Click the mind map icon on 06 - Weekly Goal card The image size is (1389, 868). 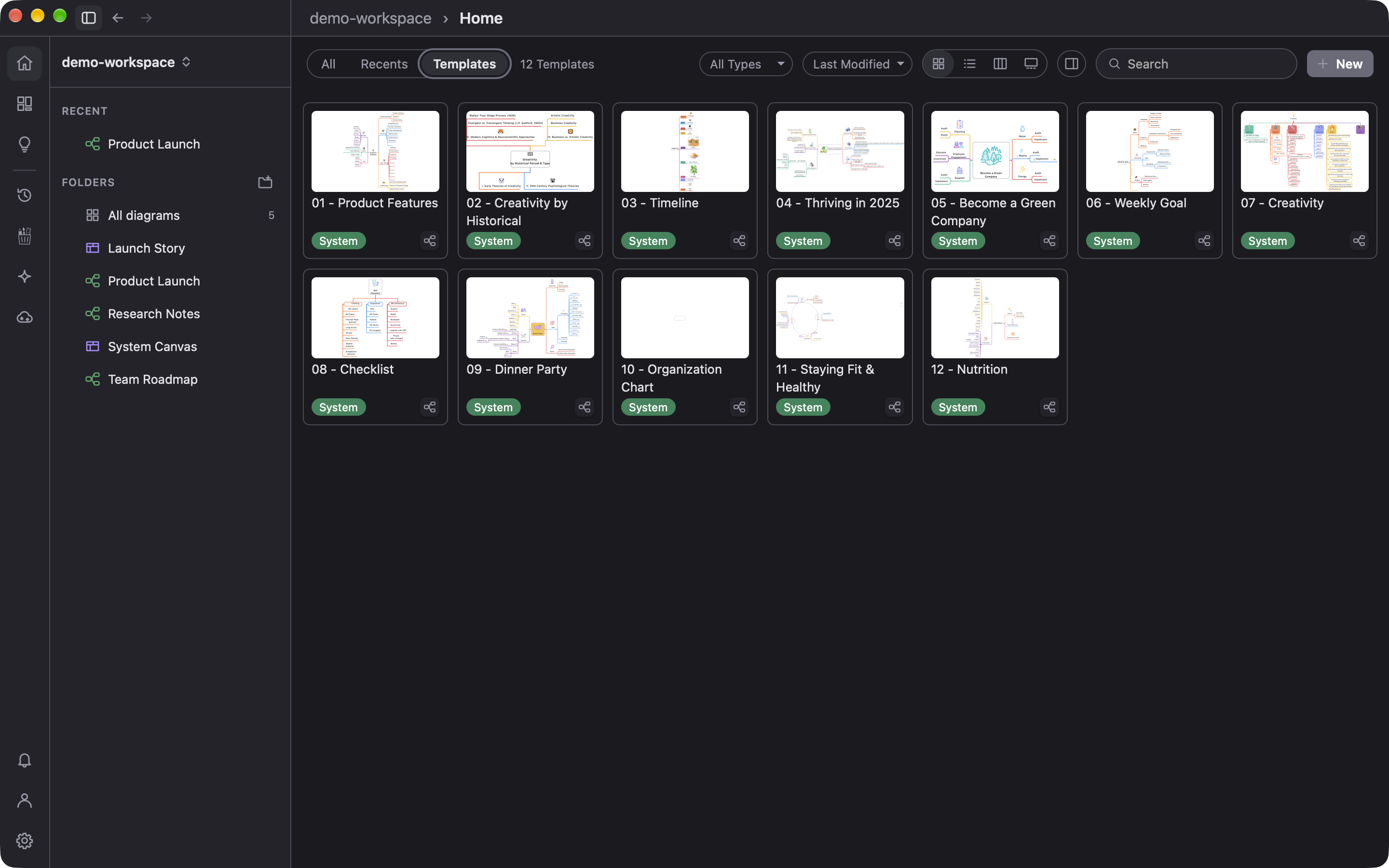click(x=1204, y=241)
